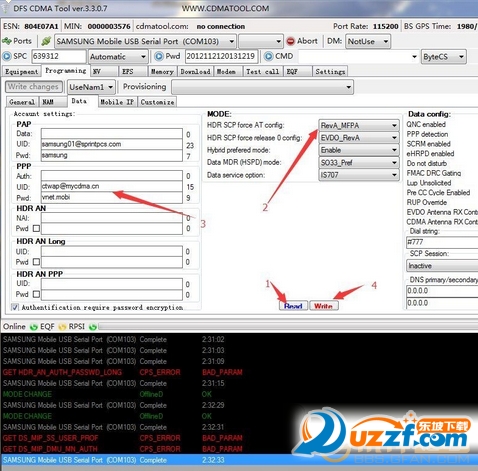The height and width of the screenshot is (471, 478).
Task: Uncheck Authentification require password encryption
Action: [15, 307]
